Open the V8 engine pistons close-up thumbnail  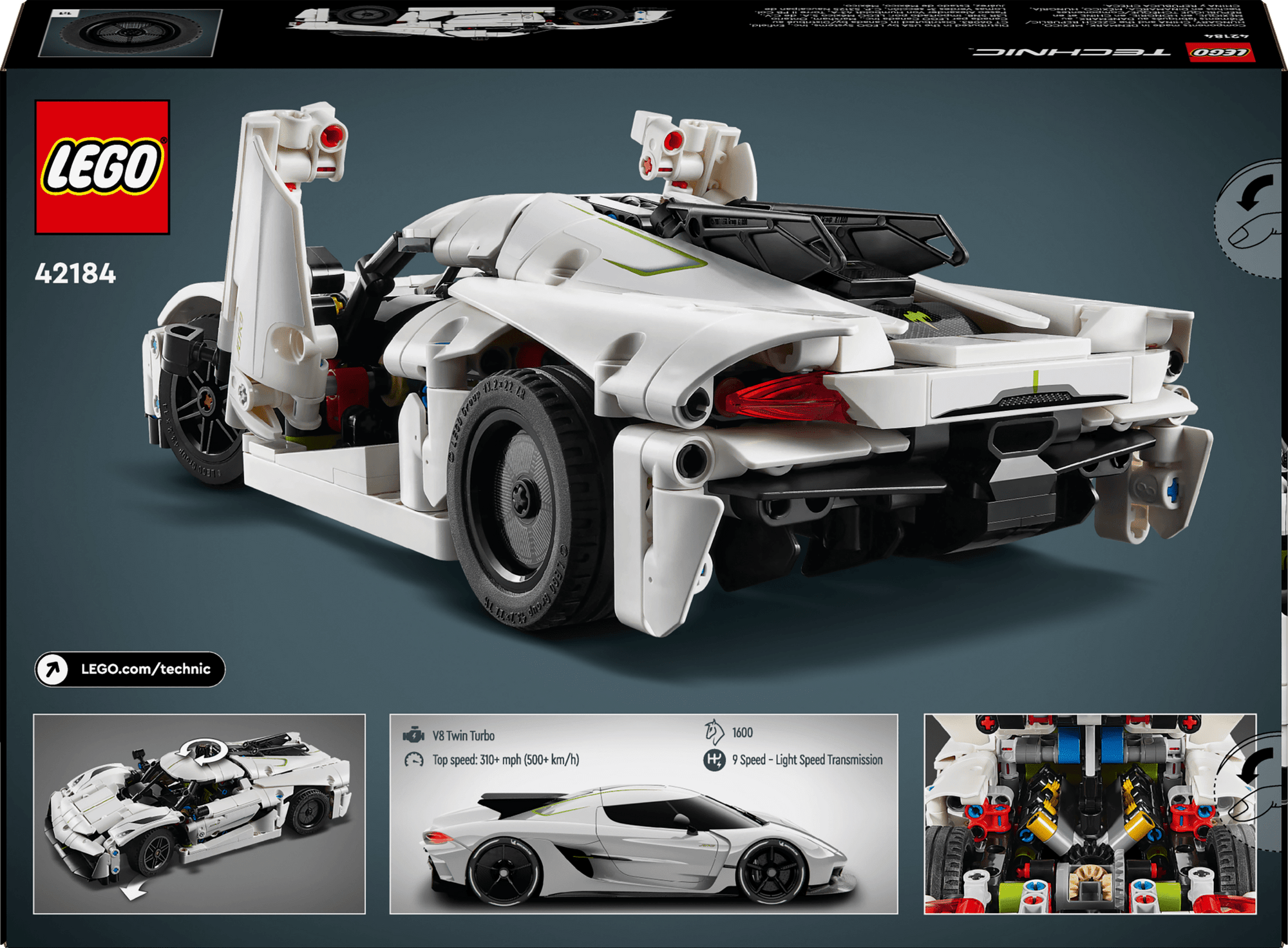1090,814
